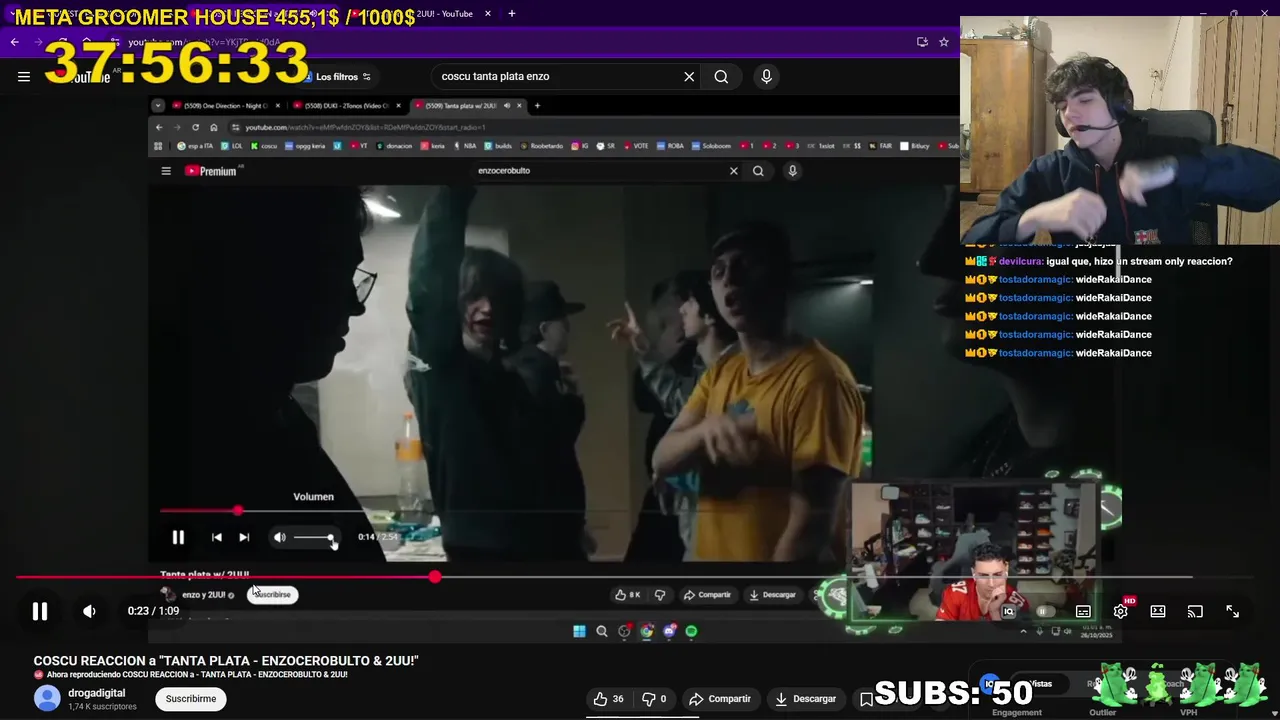Like inner video showing 8 K
The height and width of the screenshot is (720, 1280).
[x=628, y=595]
